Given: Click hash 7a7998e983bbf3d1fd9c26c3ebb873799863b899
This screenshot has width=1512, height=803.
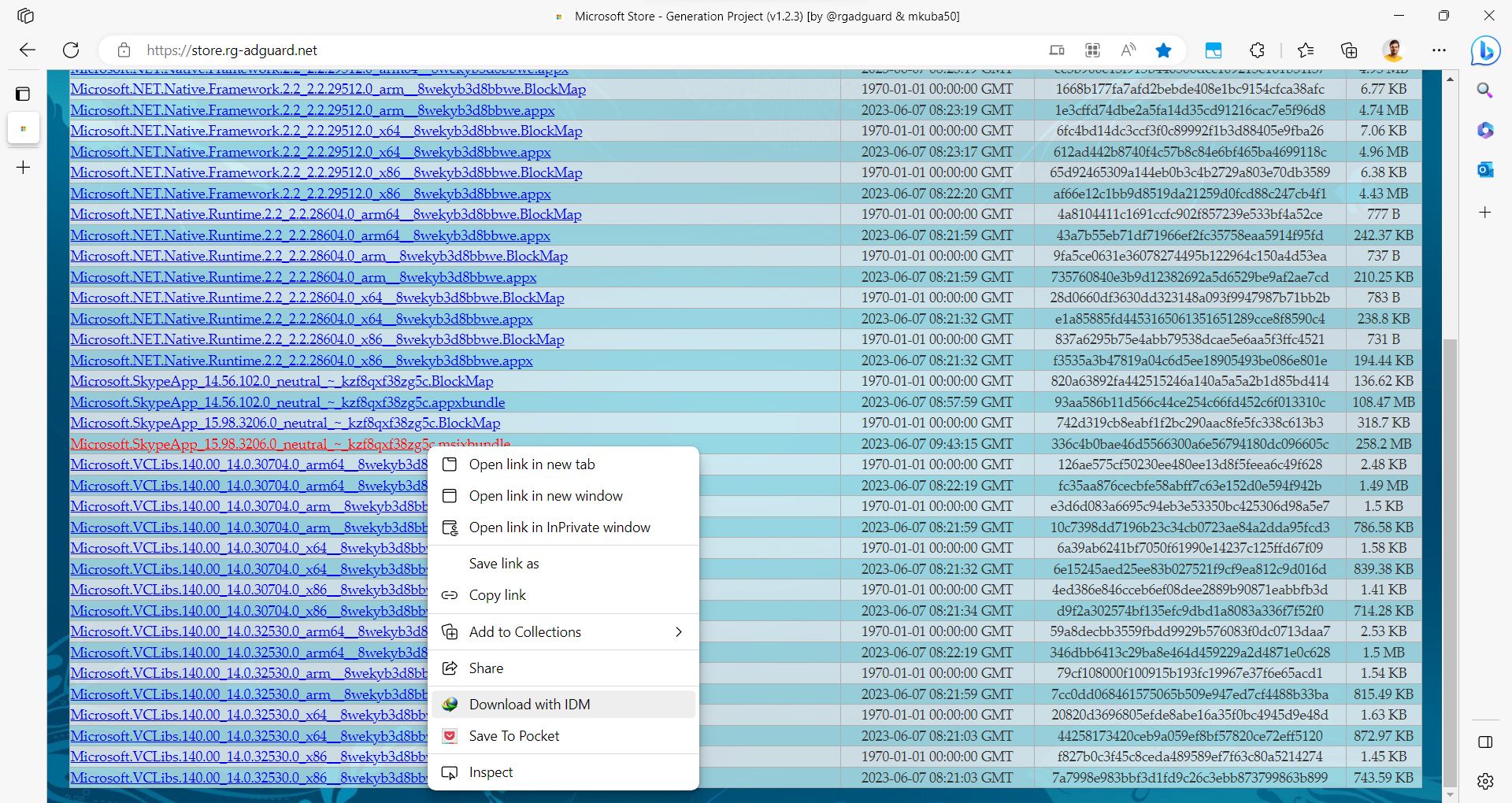Looking at the screenshot, I should (x=1189, y=778).
